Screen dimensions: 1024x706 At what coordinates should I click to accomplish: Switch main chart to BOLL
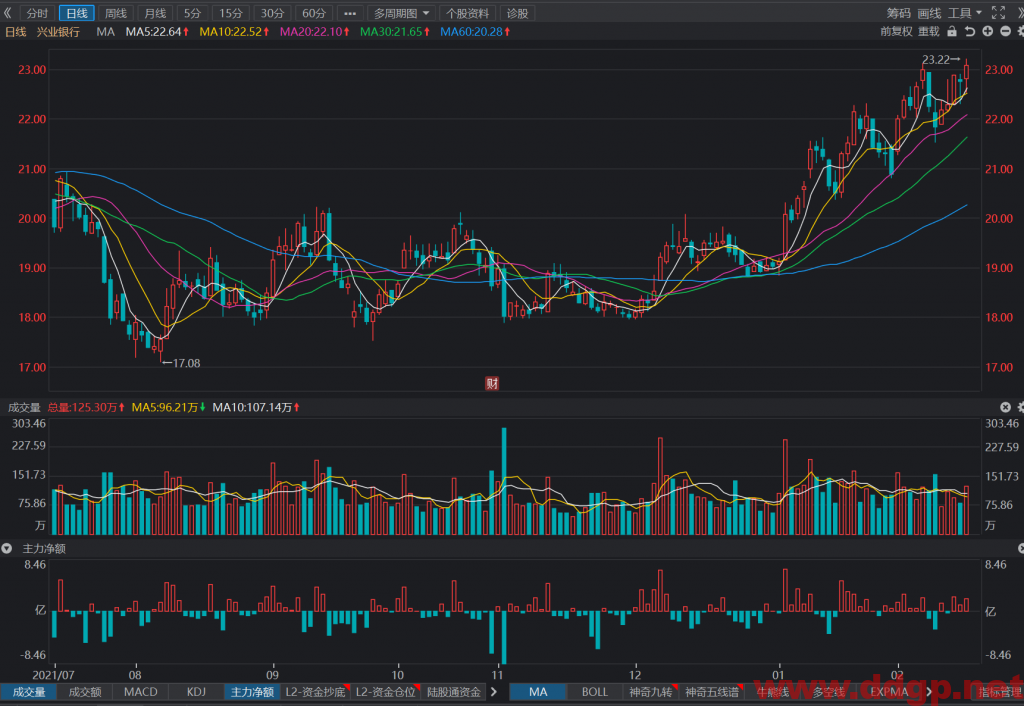(594, 692)
